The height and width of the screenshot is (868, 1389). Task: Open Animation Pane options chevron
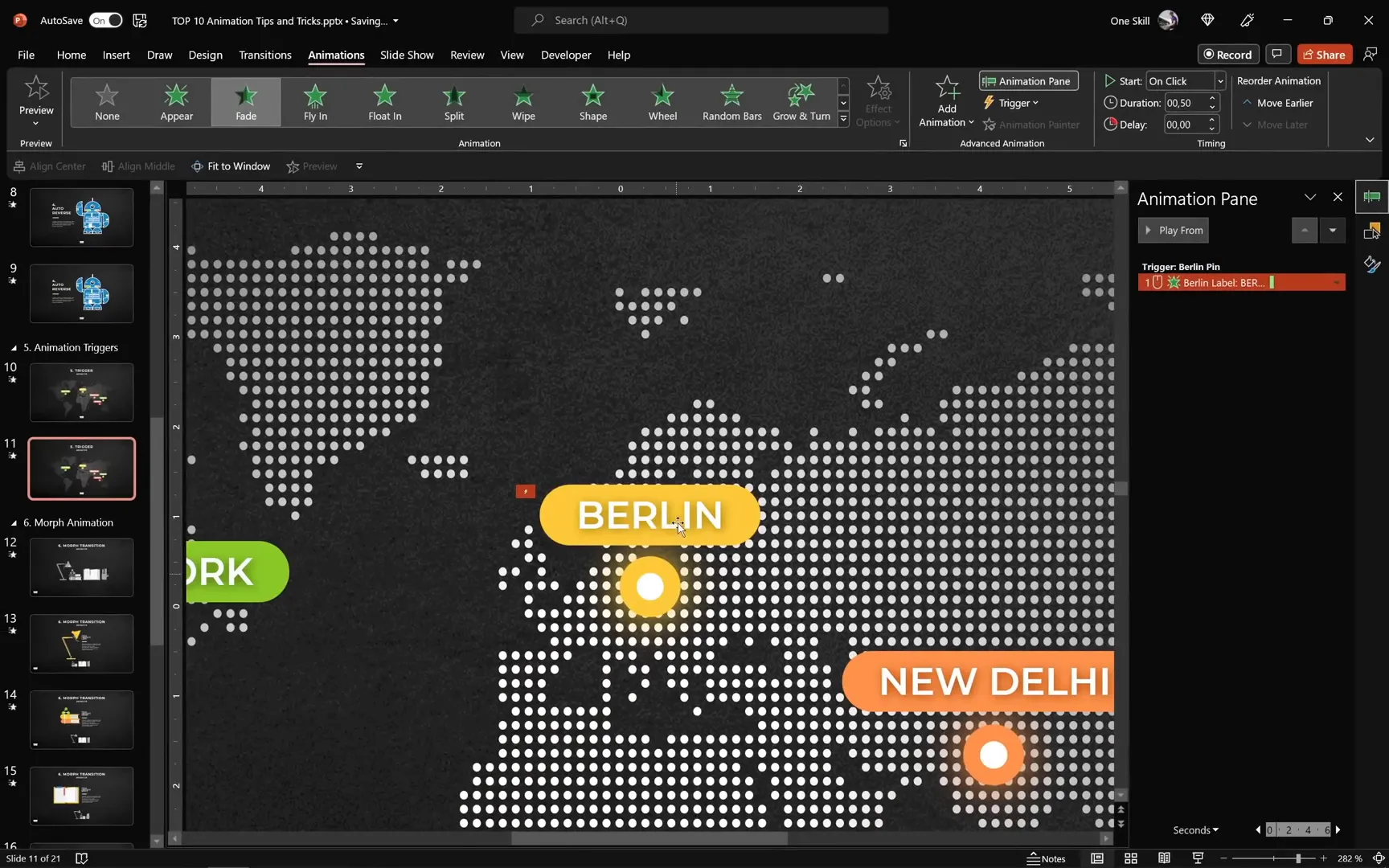click(x=1310, y=198)
